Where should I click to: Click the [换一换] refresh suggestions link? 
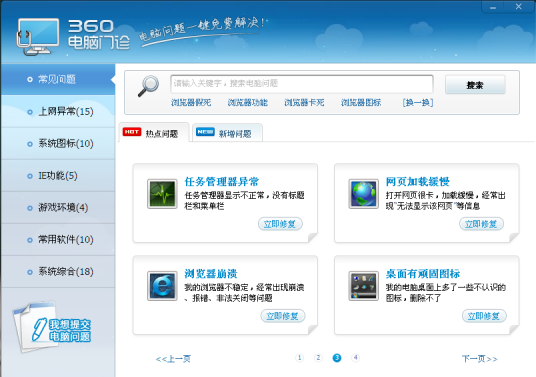click(418, 103)
